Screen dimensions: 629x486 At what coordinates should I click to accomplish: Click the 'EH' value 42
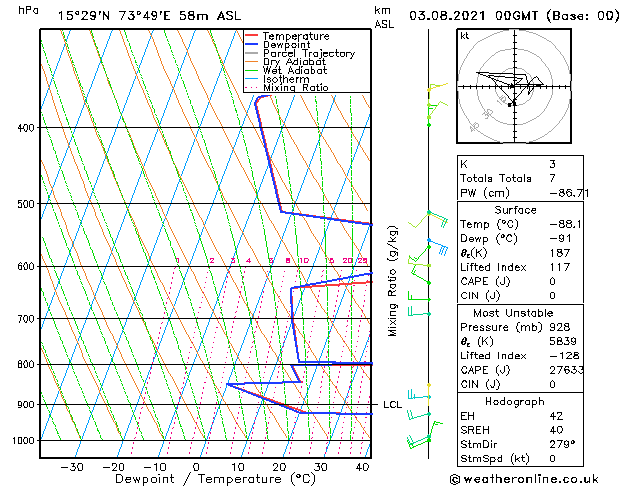(556, 416)
